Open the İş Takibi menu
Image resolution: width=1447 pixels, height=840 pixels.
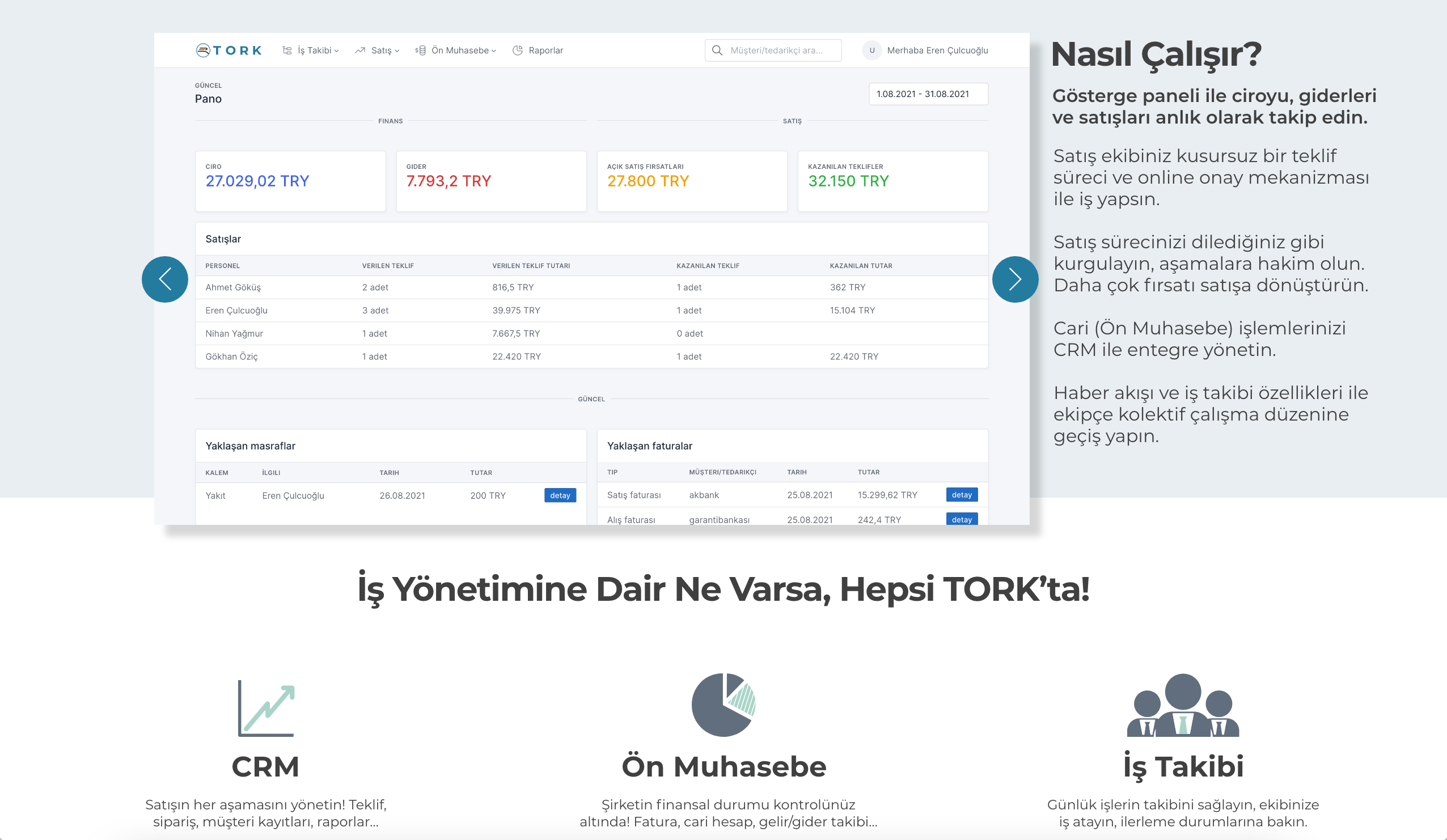tap(311, 50)
